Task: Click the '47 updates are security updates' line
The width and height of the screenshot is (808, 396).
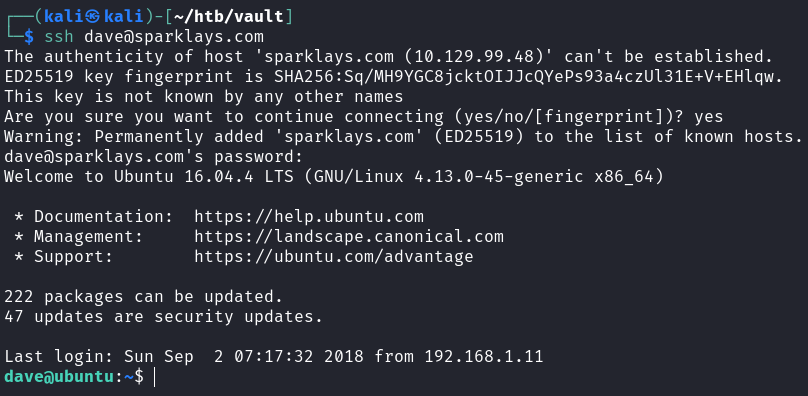Action: 163,317
